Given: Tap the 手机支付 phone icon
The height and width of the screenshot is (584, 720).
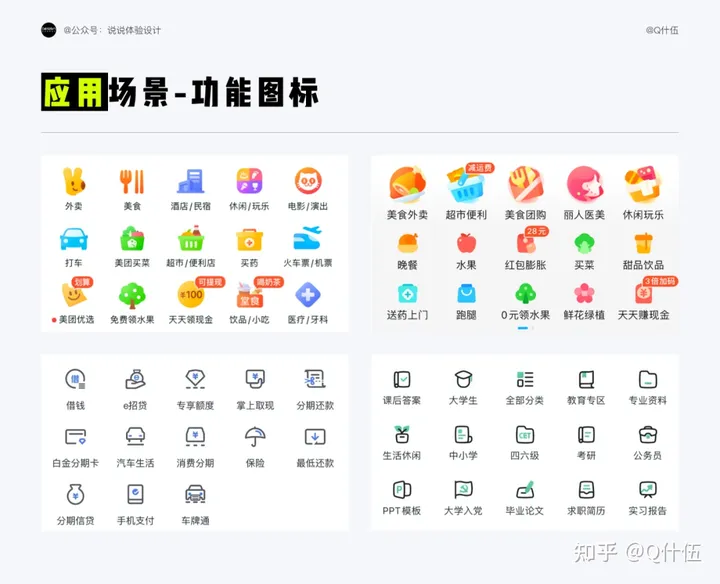Looking at the screenshot, I should coord(135,494).
